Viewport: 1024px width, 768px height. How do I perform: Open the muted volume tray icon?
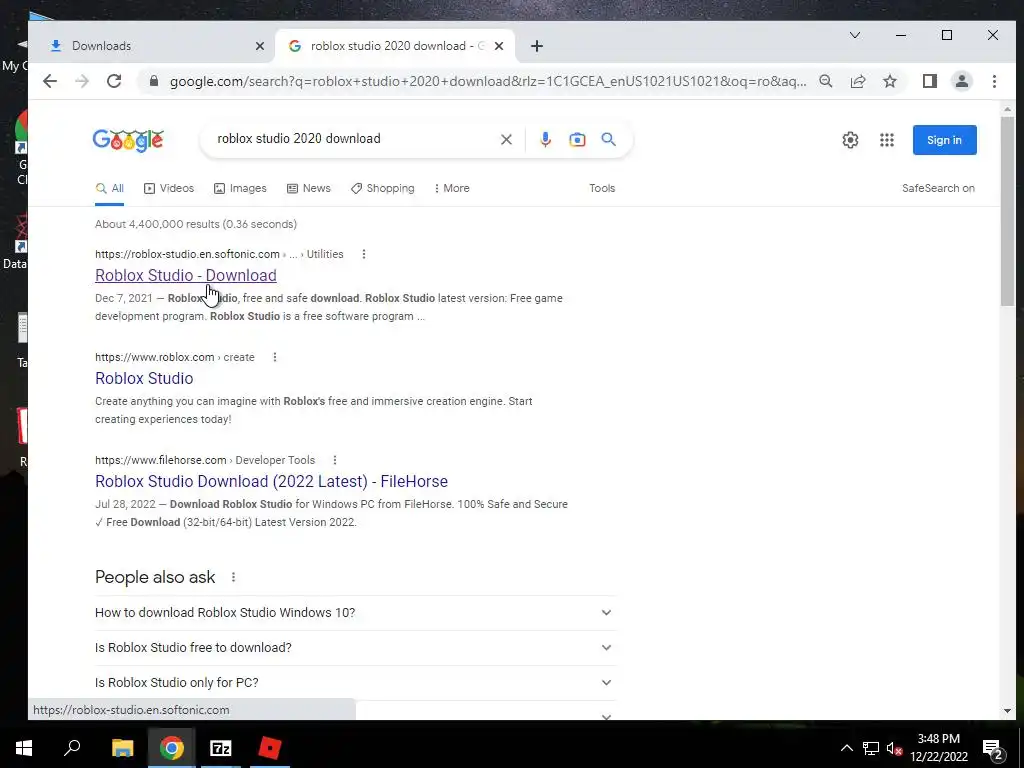pyautogui.click(x=895, y=748)
